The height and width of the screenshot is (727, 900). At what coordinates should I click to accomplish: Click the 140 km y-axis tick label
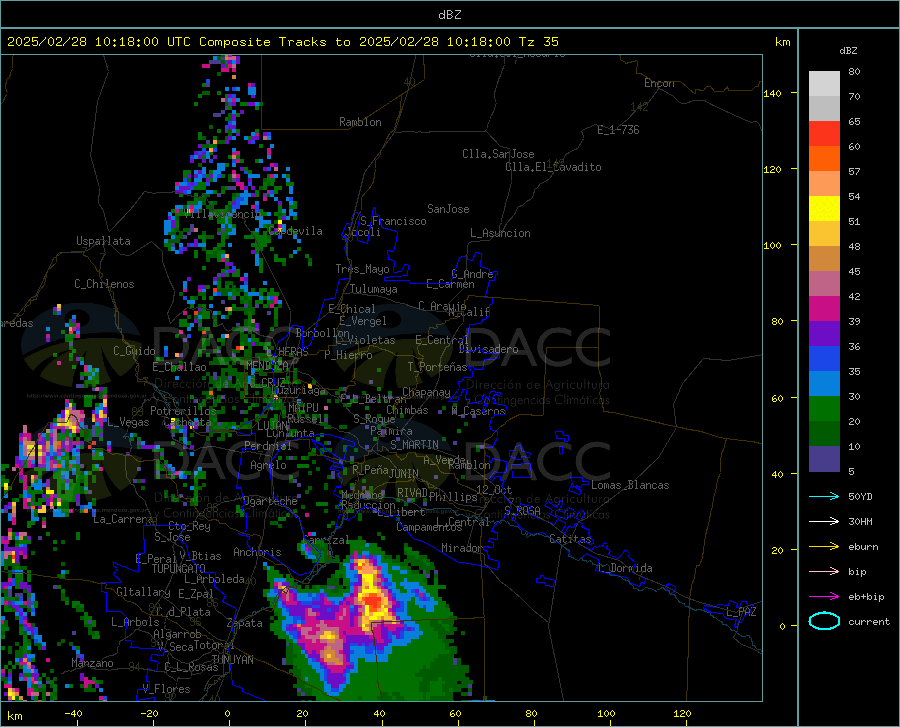click(x=772, y=93)
